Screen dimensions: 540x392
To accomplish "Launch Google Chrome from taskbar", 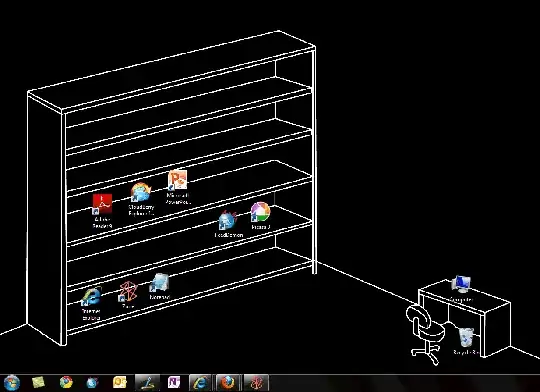I will tap(66, 383).
